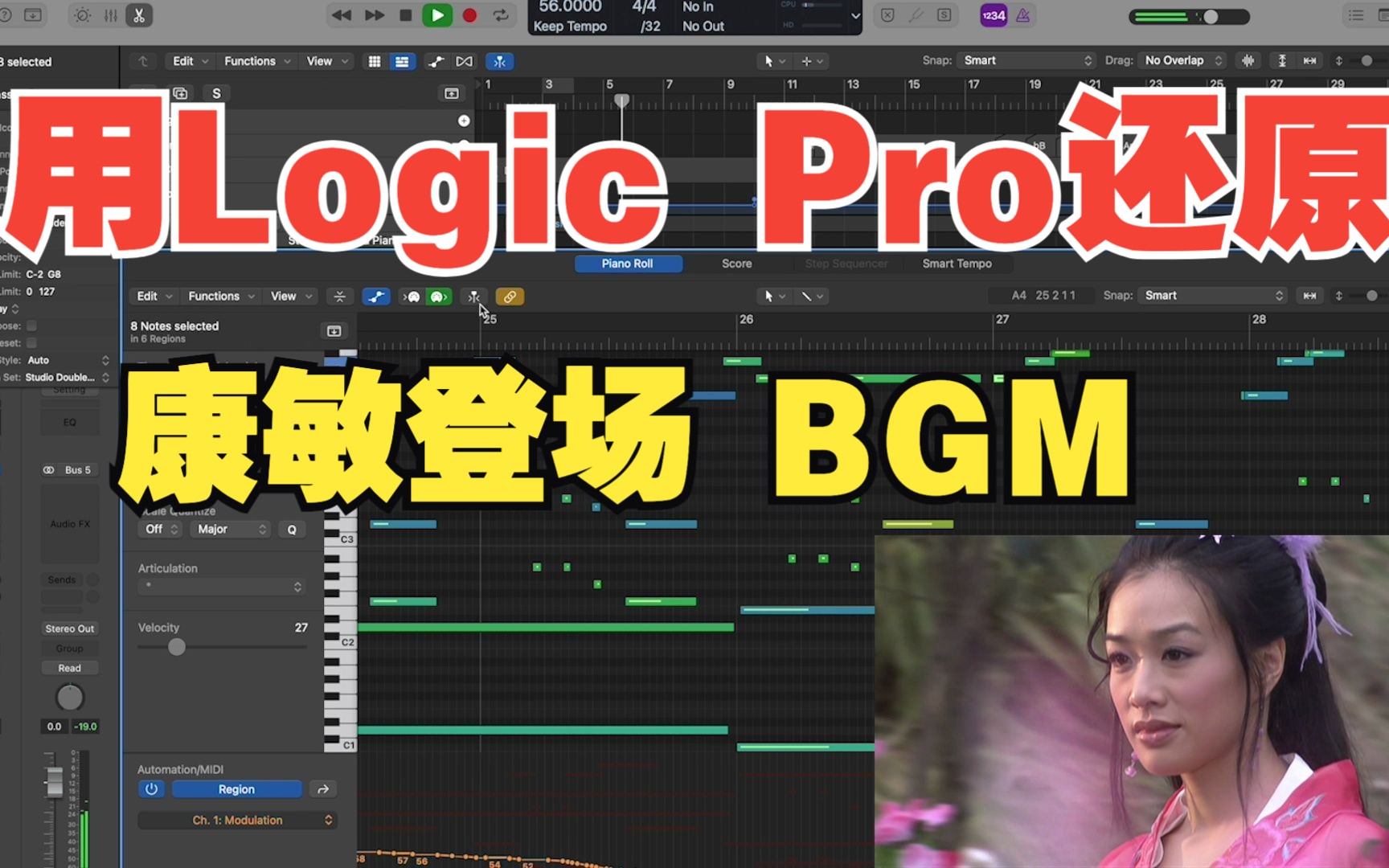This screenshot has width=1389, height=868.
Task: Toggle Catch playhead in the Piano Roll
Action: point(474,297)
